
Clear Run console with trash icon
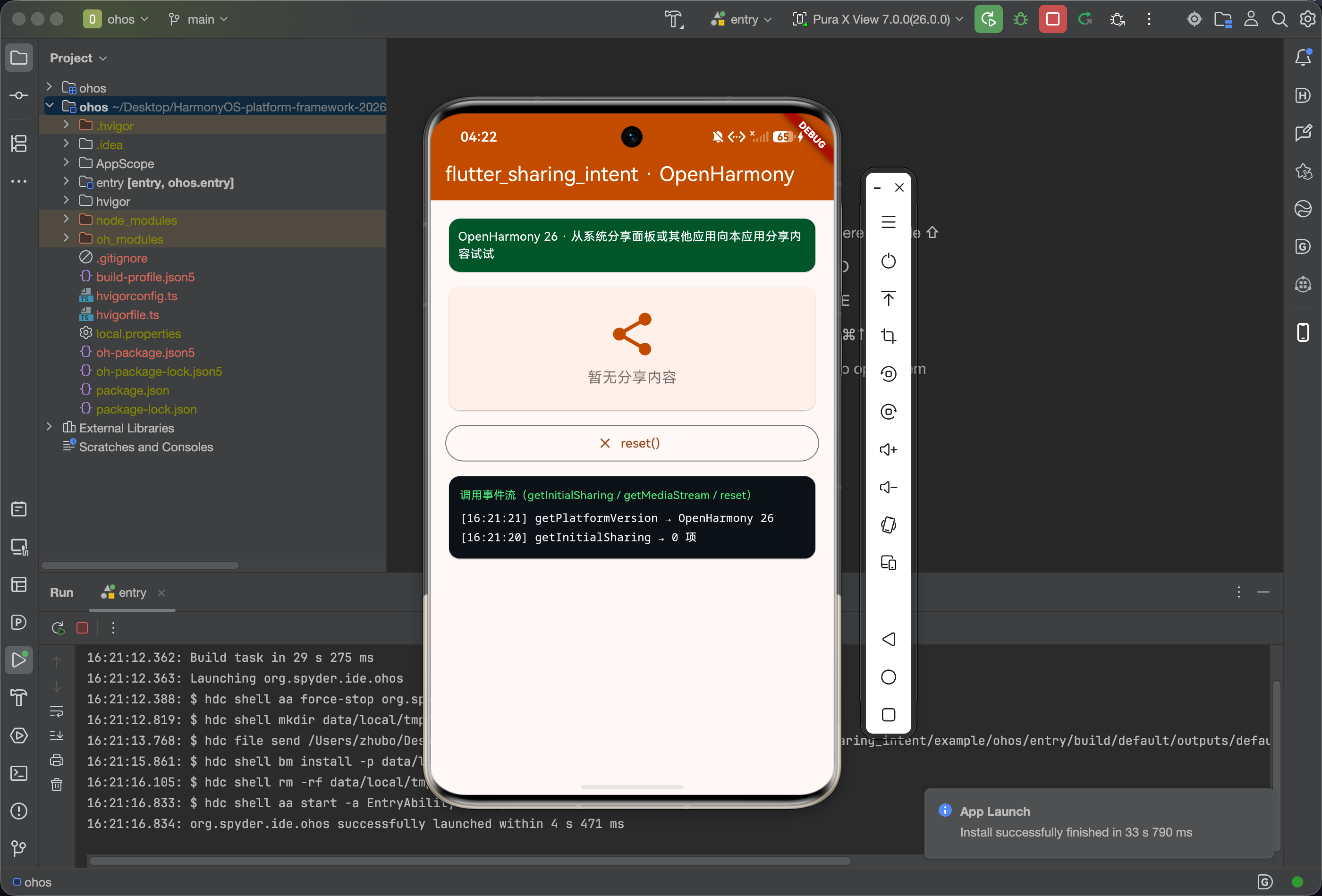(56, 785)
